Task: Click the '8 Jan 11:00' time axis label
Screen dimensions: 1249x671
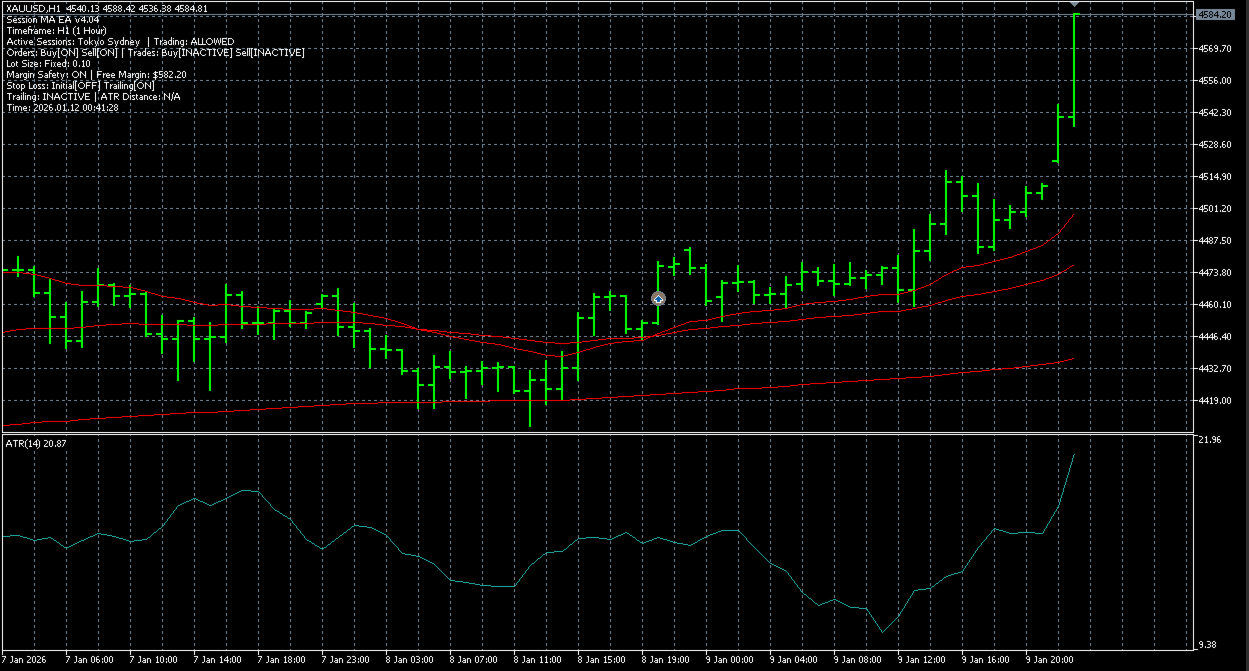Action: 538,660
